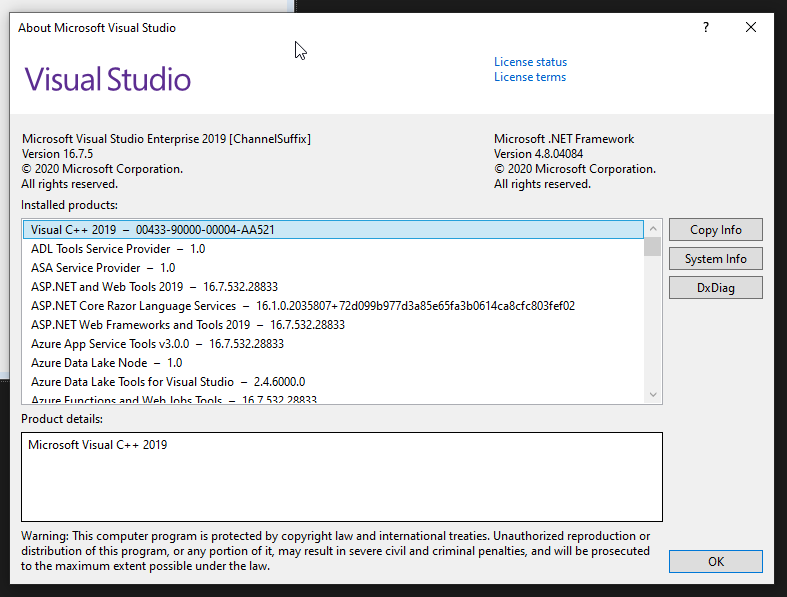Select Azure Data Lake Node row
The width and height of the screenshot is (787, 597).
333,363
